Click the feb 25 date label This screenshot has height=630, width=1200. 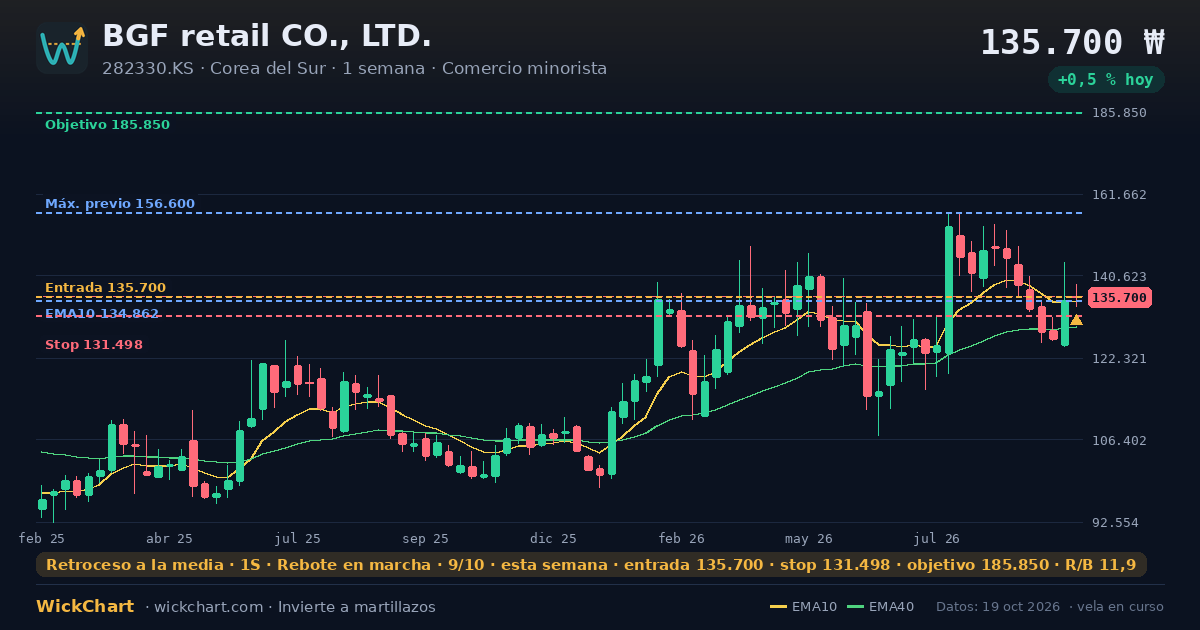[42, 538]
